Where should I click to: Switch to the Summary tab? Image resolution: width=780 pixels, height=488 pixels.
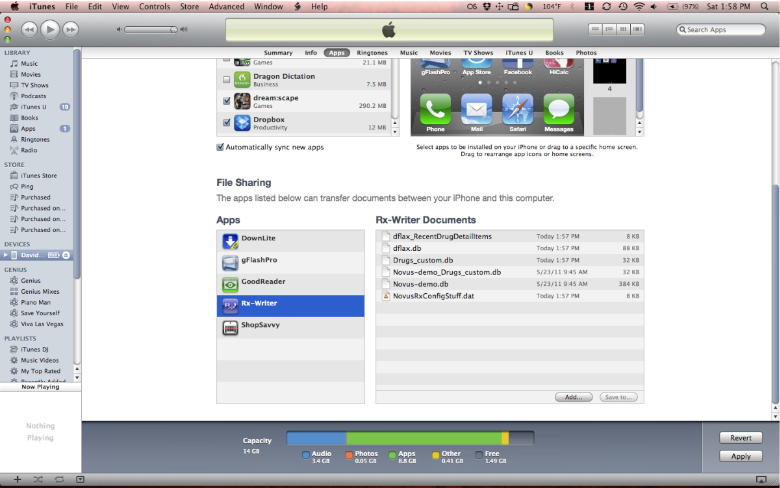(278, 52)
